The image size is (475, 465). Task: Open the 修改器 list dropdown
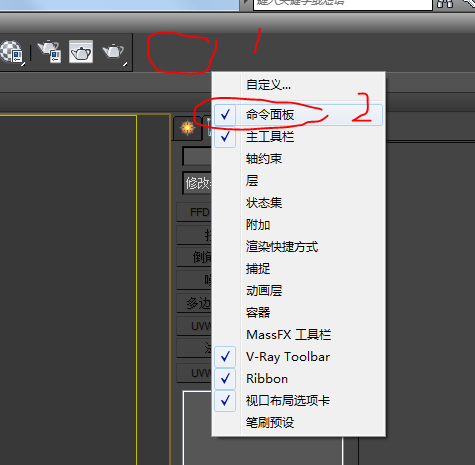[x=197, y=183]
